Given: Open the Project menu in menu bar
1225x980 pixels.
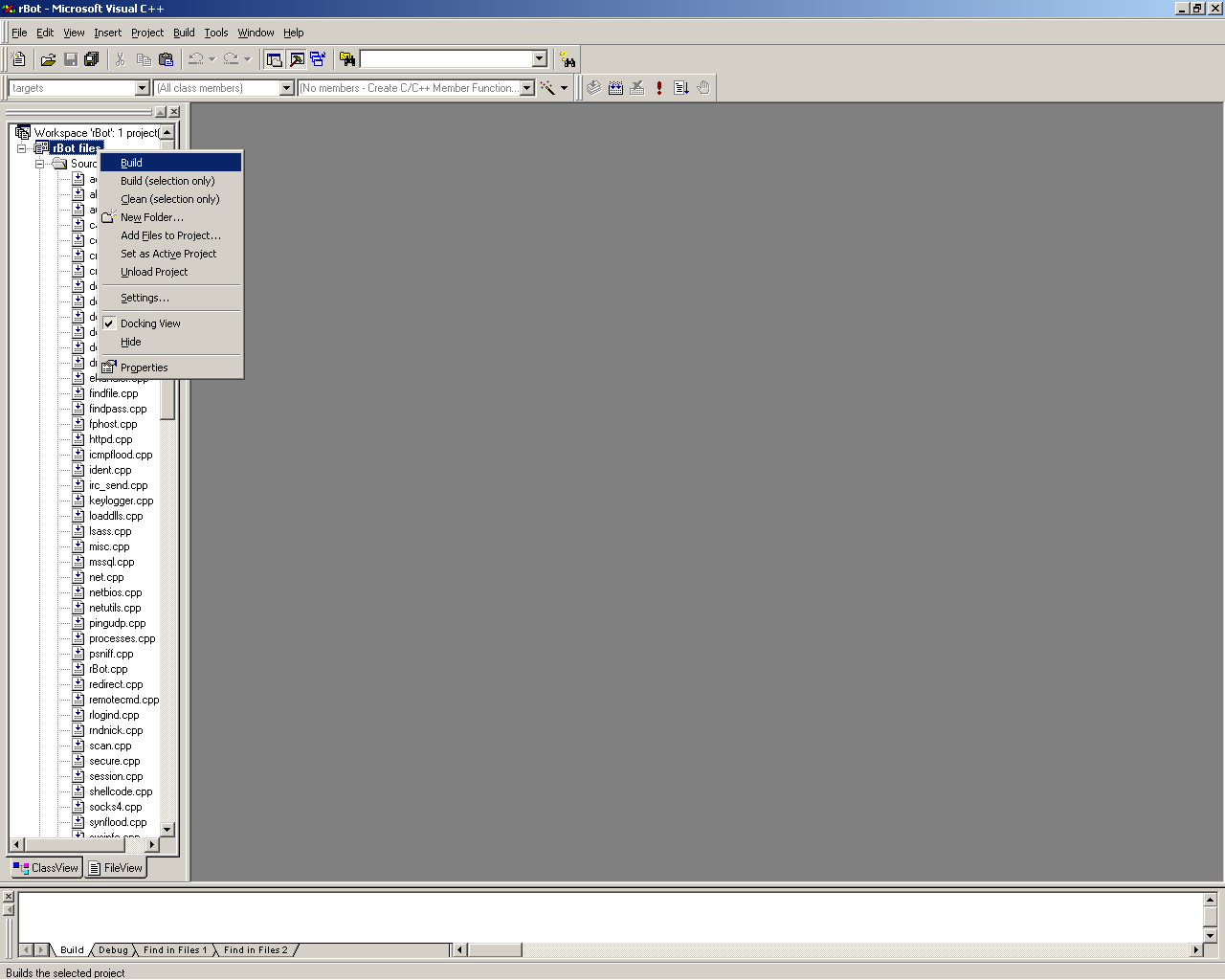Looking at the screenshot, I should pos(147,33).
